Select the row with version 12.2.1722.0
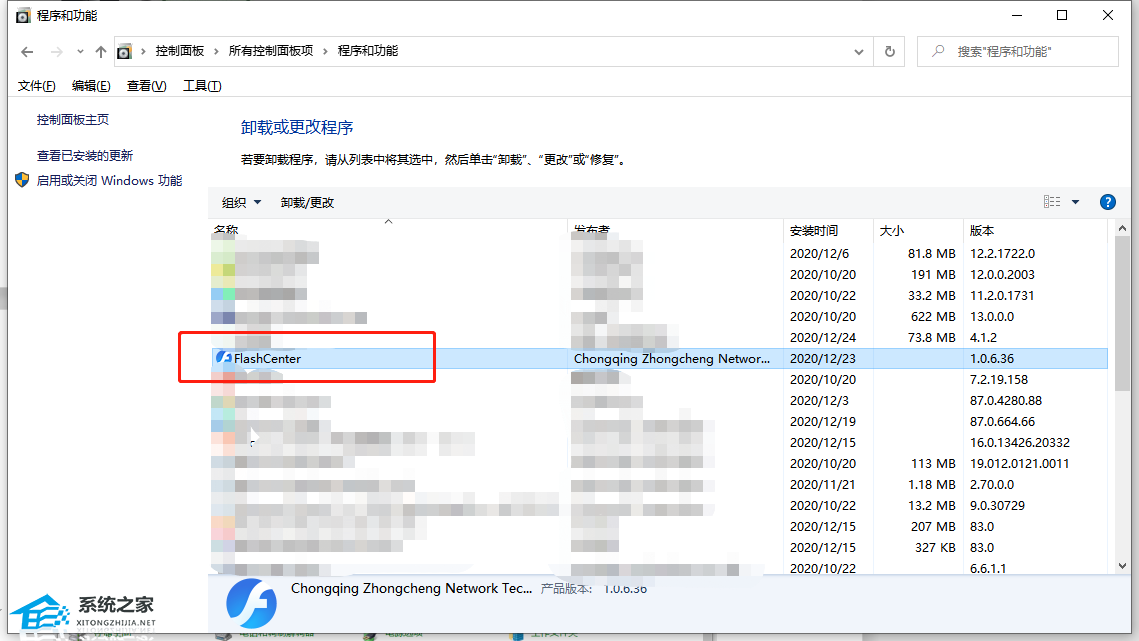 [659, 254]
